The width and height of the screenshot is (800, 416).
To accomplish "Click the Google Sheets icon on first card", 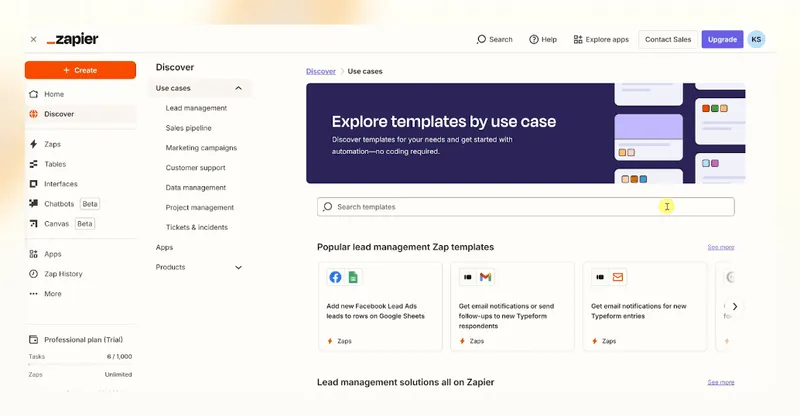I will point(353,277).
